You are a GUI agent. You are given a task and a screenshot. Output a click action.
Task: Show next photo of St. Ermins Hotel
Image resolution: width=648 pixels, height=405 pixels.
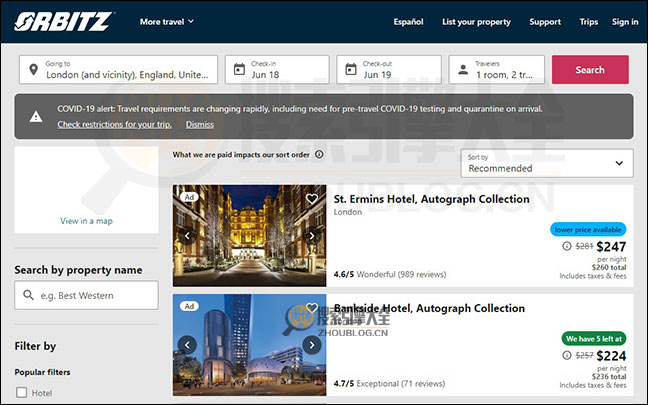(312, 236)
